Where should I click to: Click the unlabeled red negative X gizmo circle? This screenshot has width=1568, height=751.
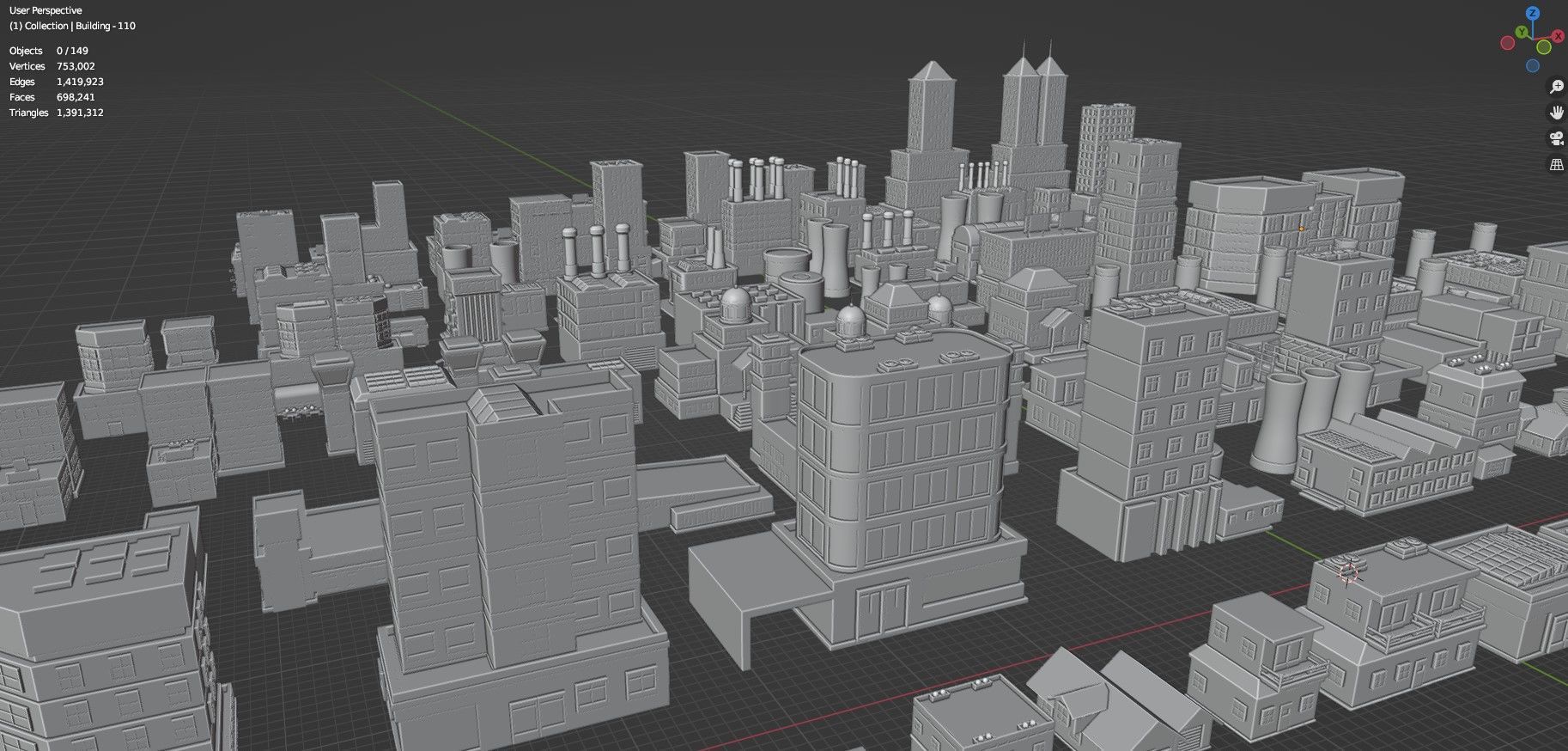[x=1508, y=43]
